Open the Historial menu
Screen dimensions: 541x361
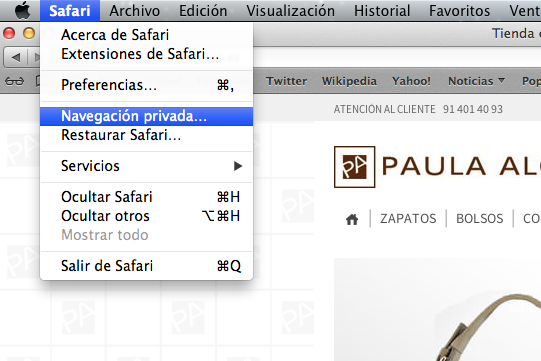pyautogui.click(x=382, y=11)
